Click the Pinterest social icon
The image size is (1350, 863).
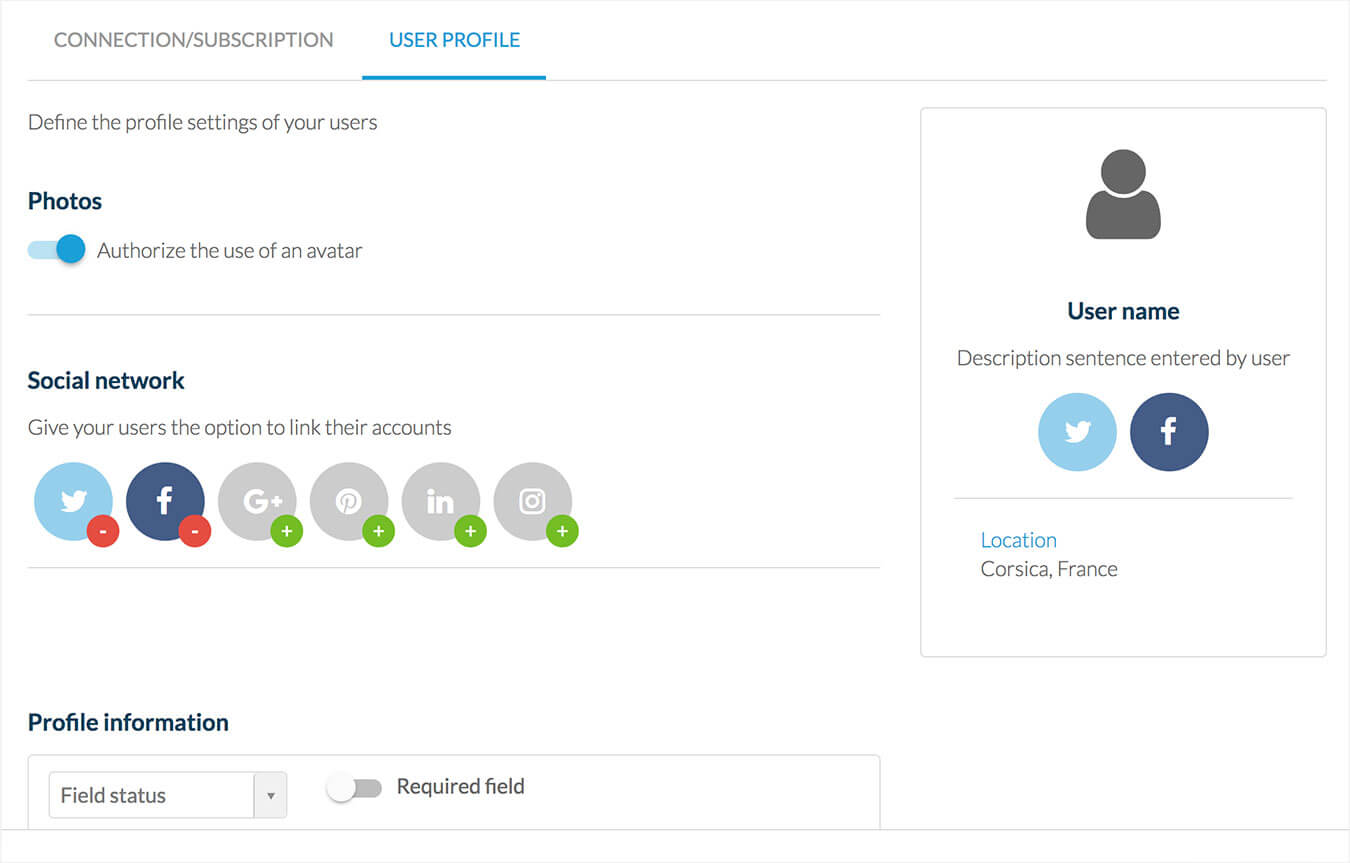[348, 501]
